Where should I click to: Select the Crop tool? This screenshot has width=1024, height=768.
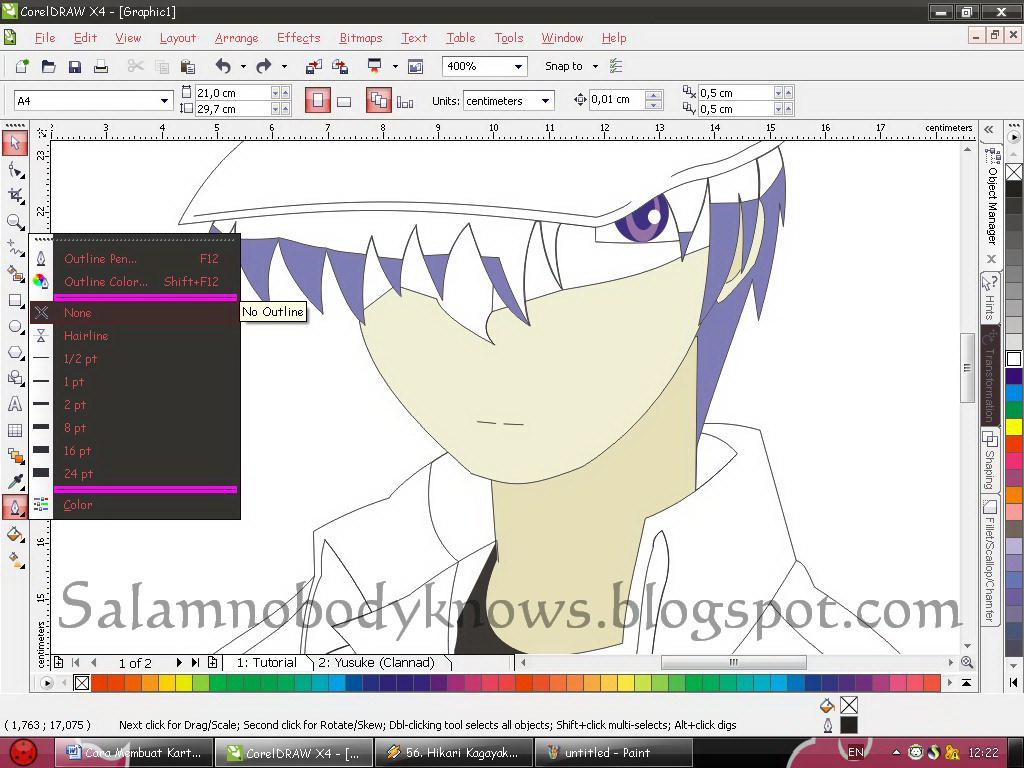[x=15, y=196]
